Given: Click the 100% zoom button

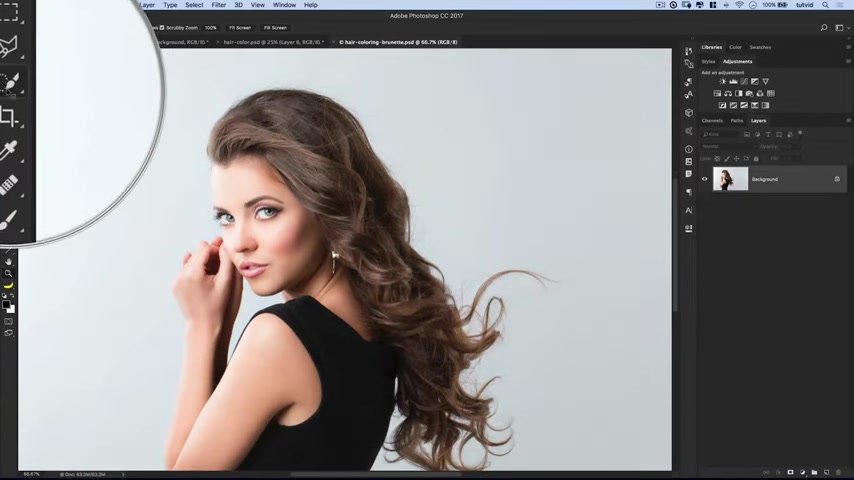Looking at the screenshot, I should tap(211, 28).
